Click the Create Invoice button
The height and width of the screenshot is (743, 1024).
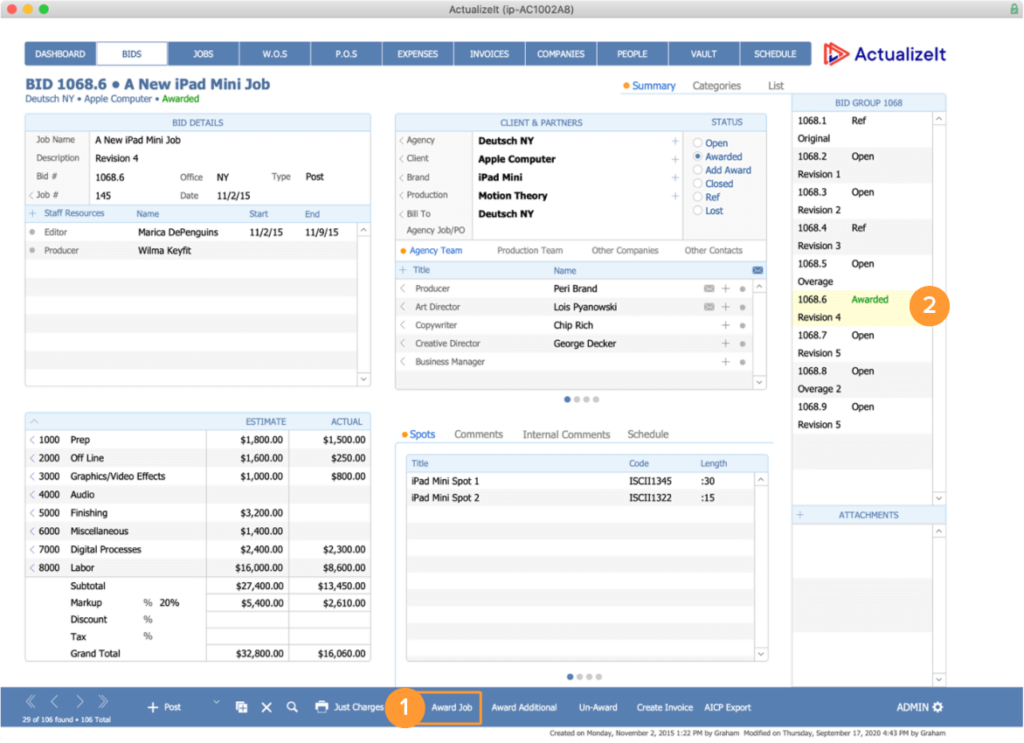point(665,708)
